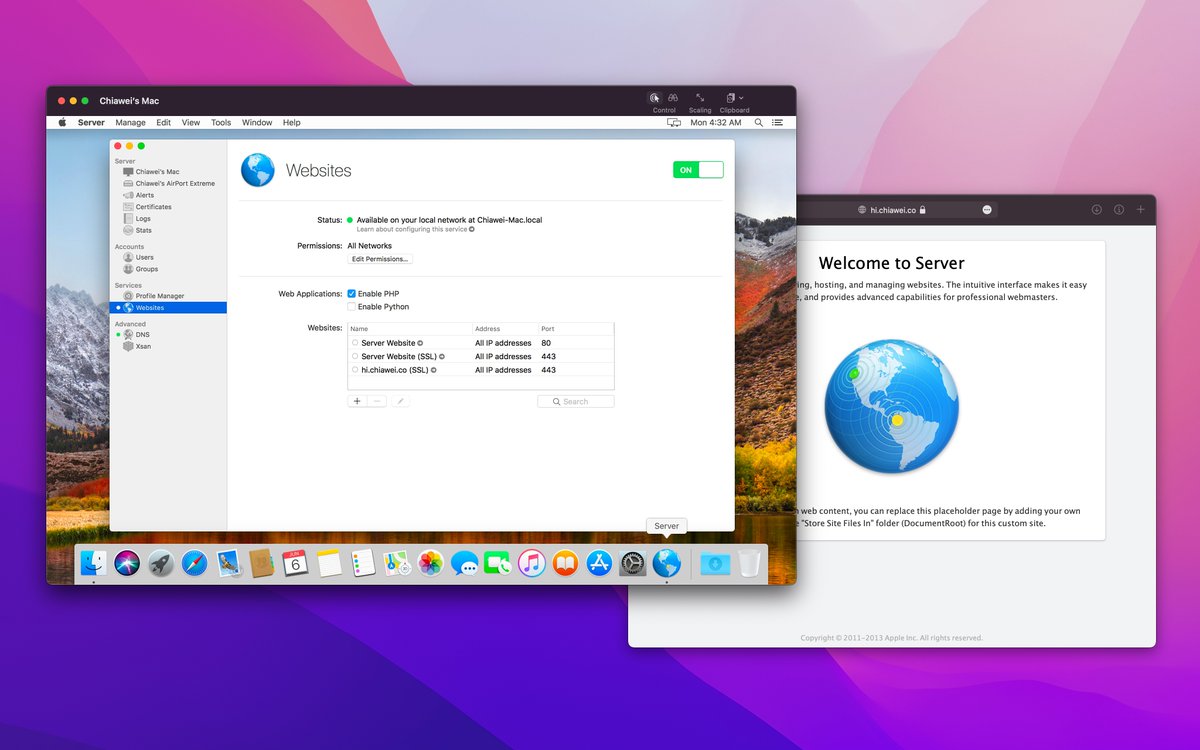Open the Window menu

point(257,122)
